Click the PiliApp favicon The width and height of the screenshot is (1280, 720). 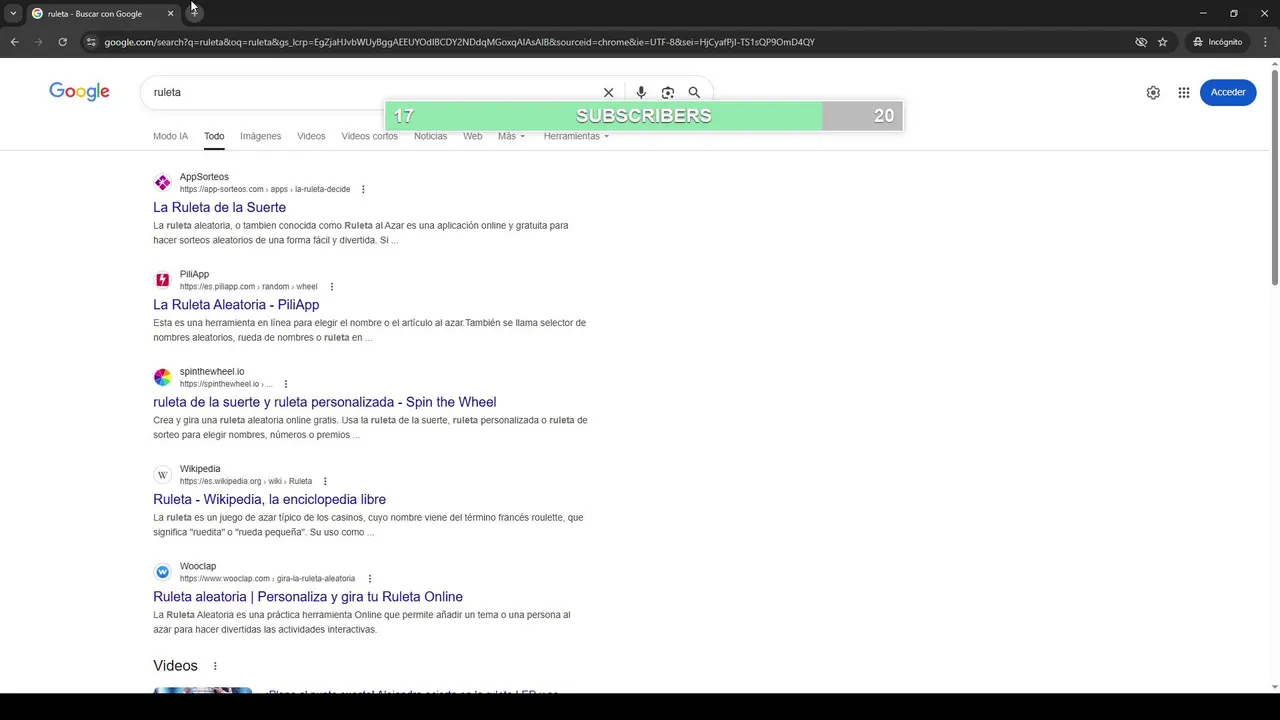coord(162,280)
